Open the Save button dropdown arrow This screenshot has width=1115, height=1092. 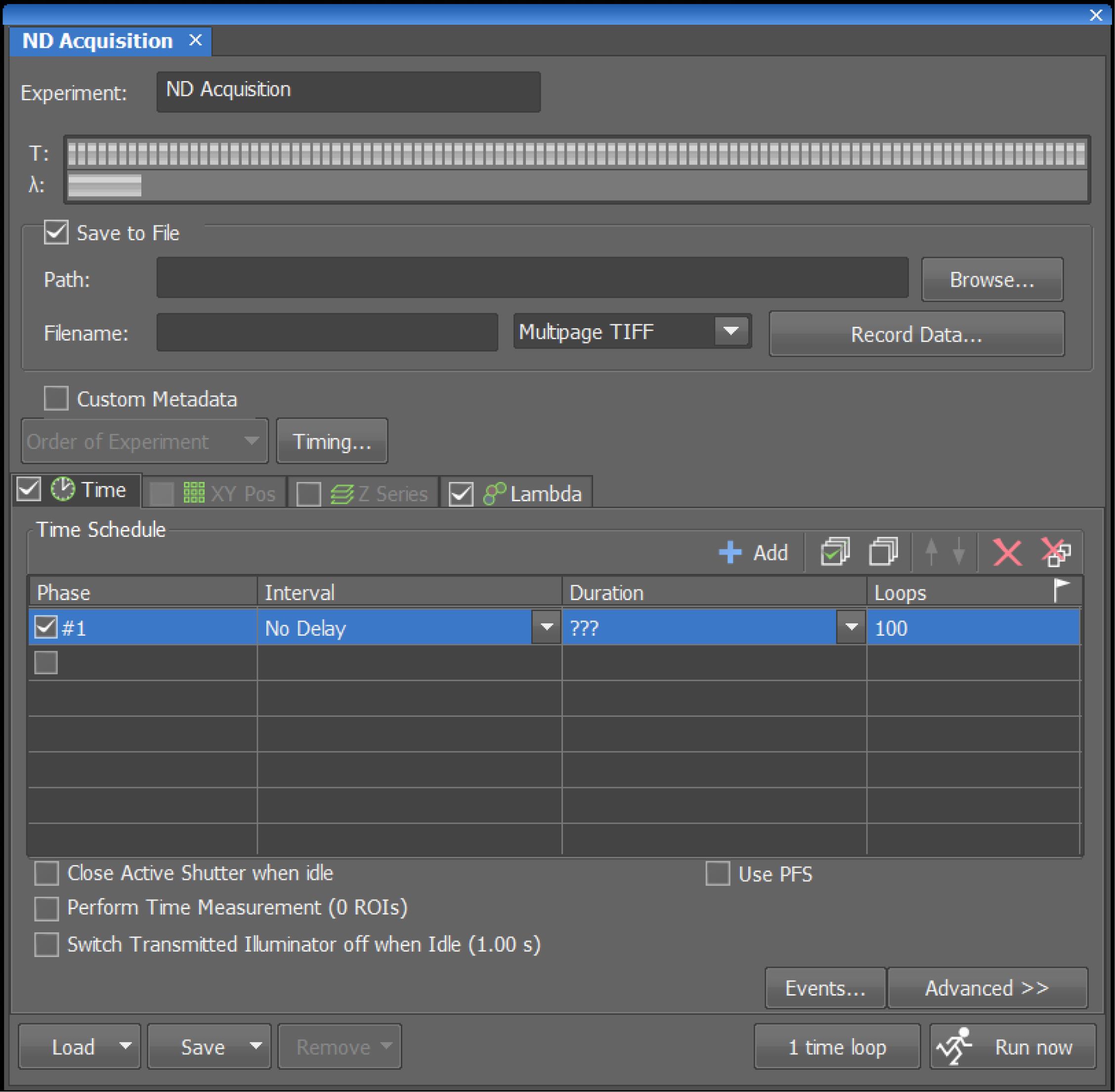[x=256, y=1046]
